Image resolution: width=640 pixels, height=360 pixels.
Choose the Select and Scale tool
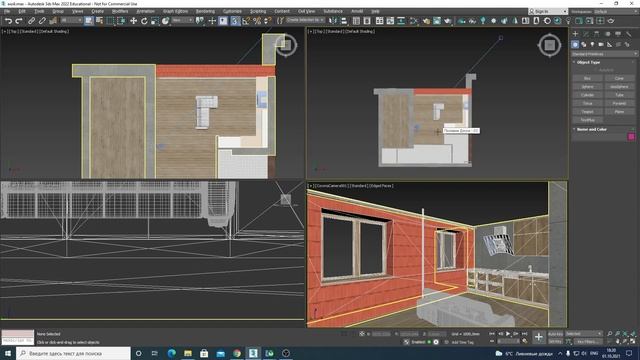pos(155,21)
